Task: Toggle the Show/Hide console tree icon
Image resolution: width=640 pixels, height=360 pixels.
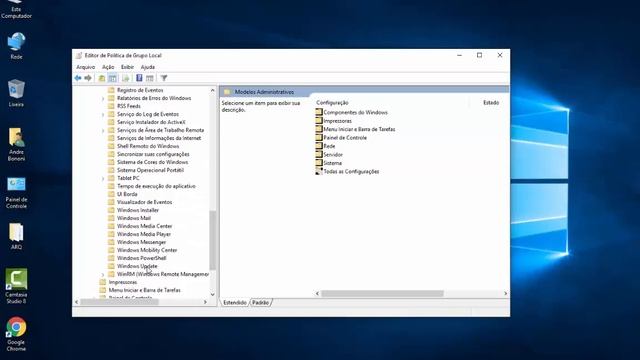Action: 112,78
